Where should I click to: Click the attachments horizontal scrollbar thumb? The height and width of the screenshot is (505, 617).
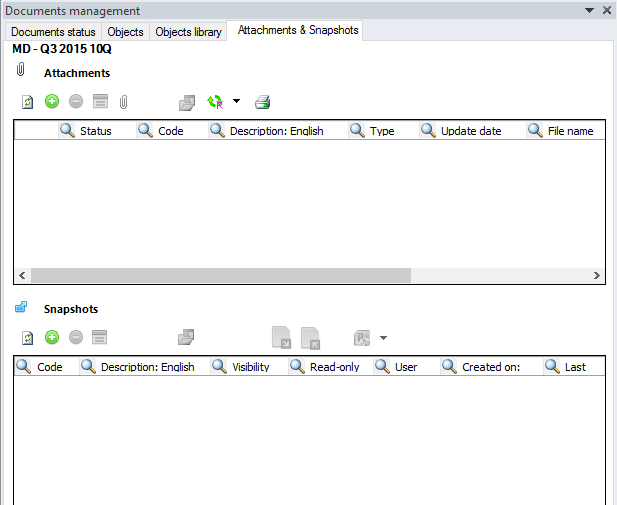(x=221, y=276)
